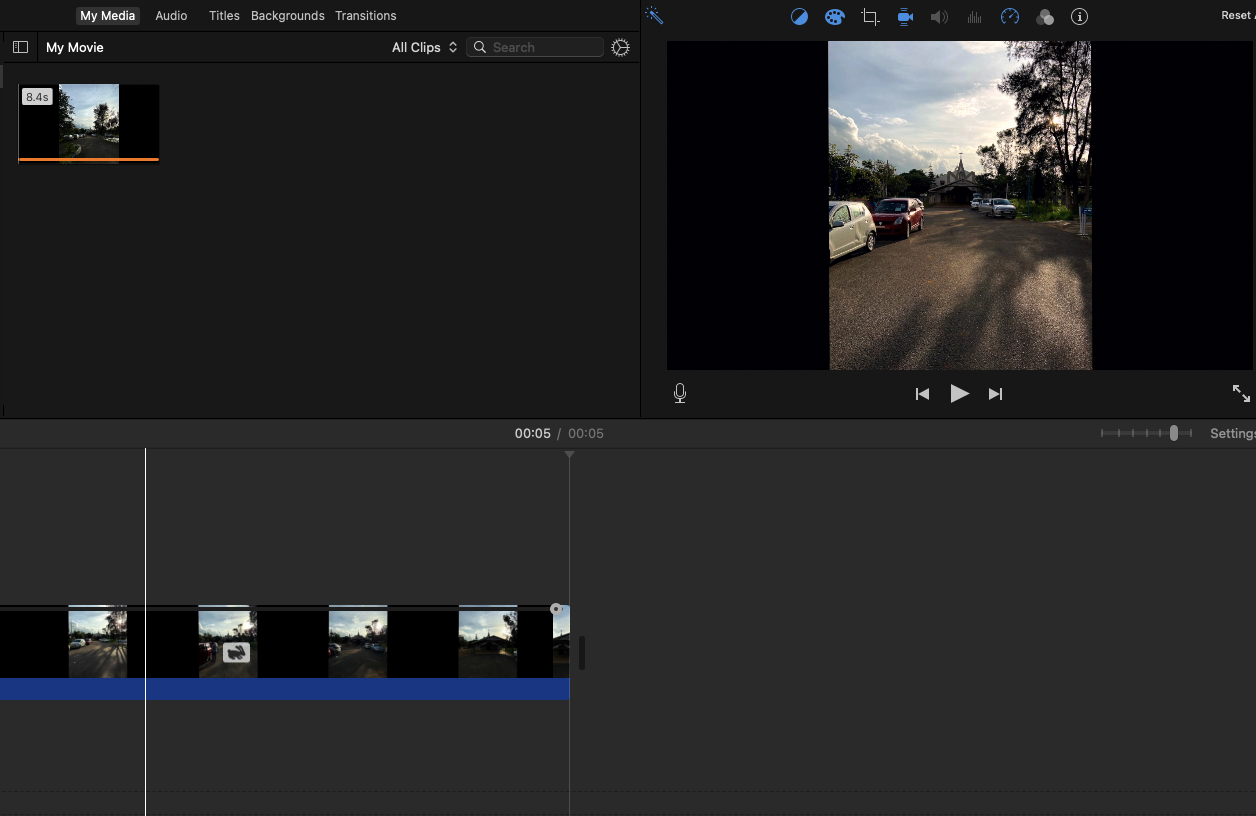The height and width of the screenshot is (816, 1256).
Task: Toggle the libraries sidebar visibility
Action: (20, 47)
